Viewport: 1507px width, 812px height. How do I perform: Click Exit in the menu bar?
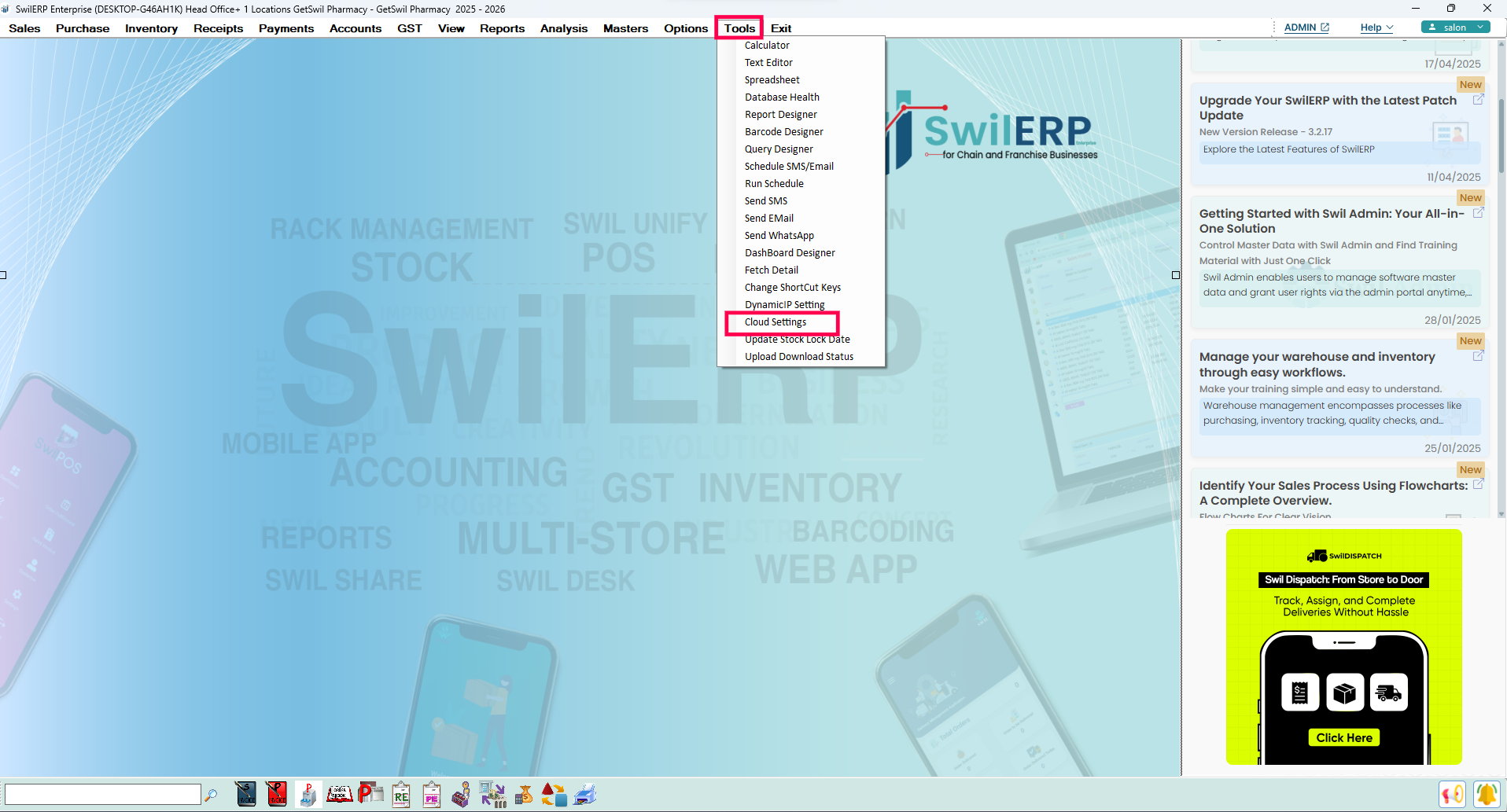point(781,28)
